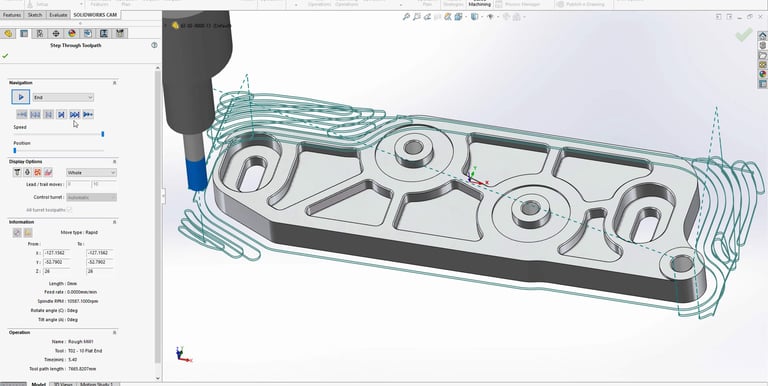The width and height of the screenshot is (768, 386).
Task: Play the toolpath simulation
Action: coord(21,97)
